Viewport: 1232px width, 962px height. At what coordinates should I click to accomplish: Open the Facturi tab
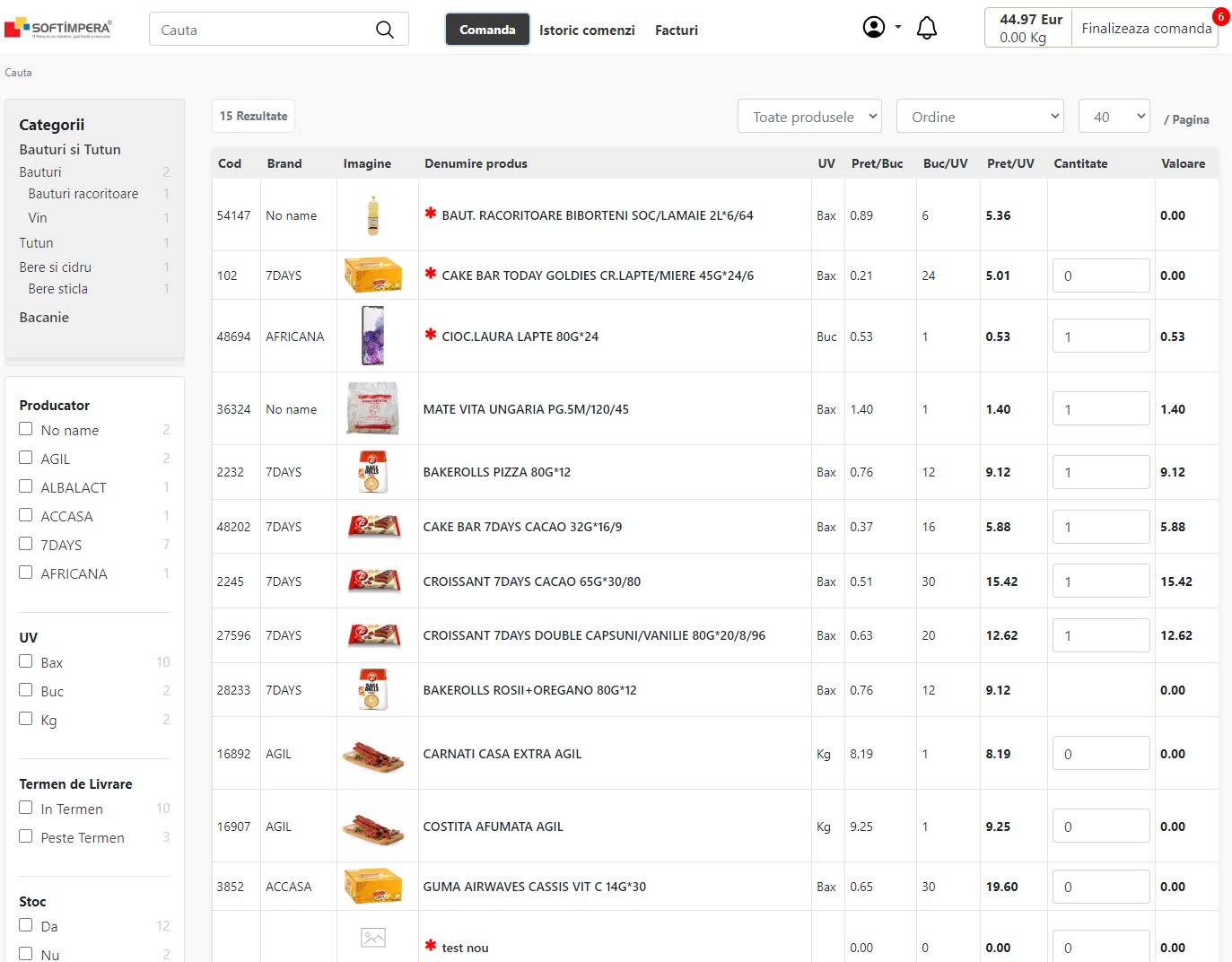pyautogui.click(x=677, y=31)
